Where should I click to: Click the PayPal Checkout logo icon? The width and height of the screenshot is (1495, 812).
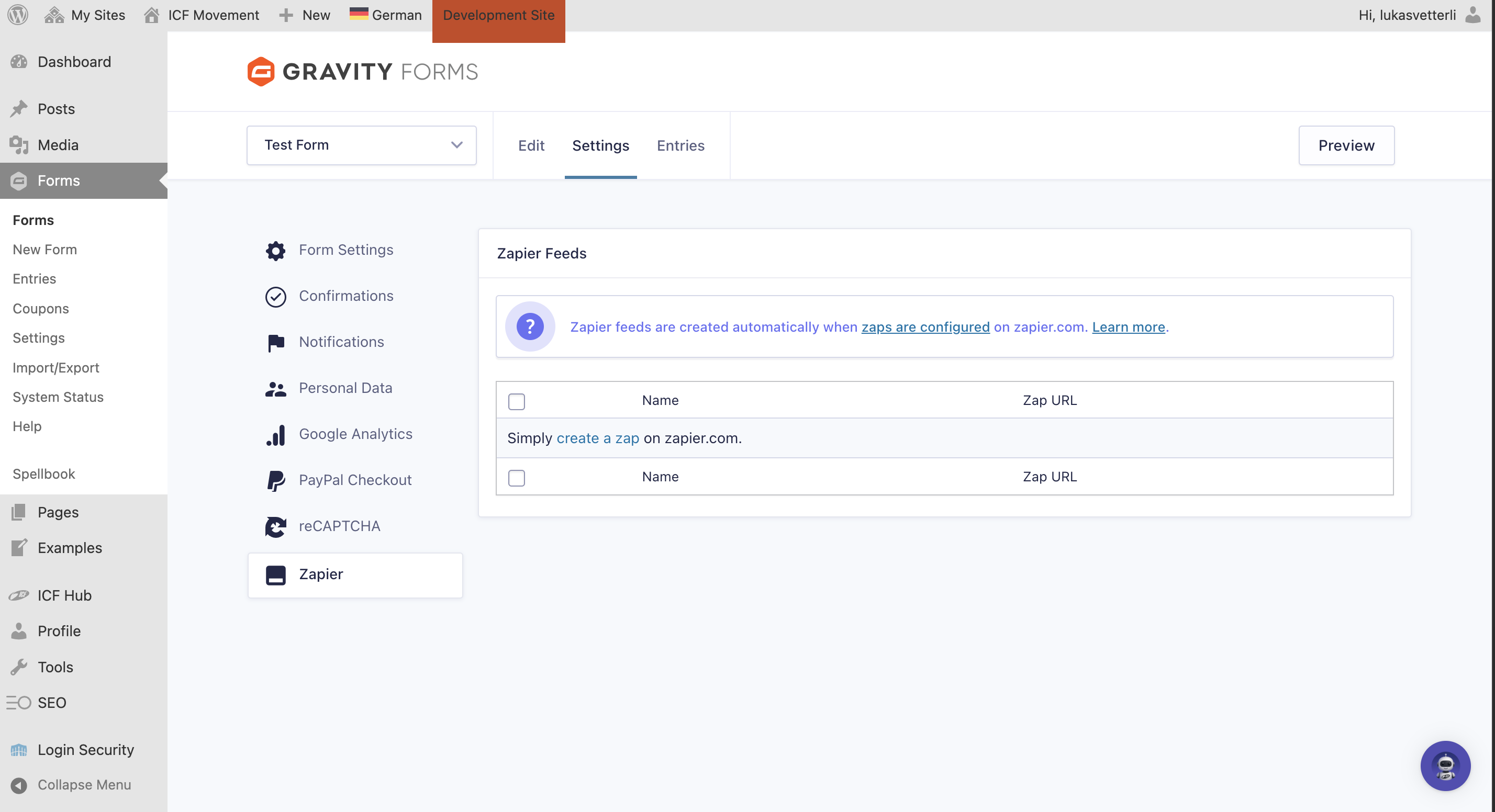[275, 480]
